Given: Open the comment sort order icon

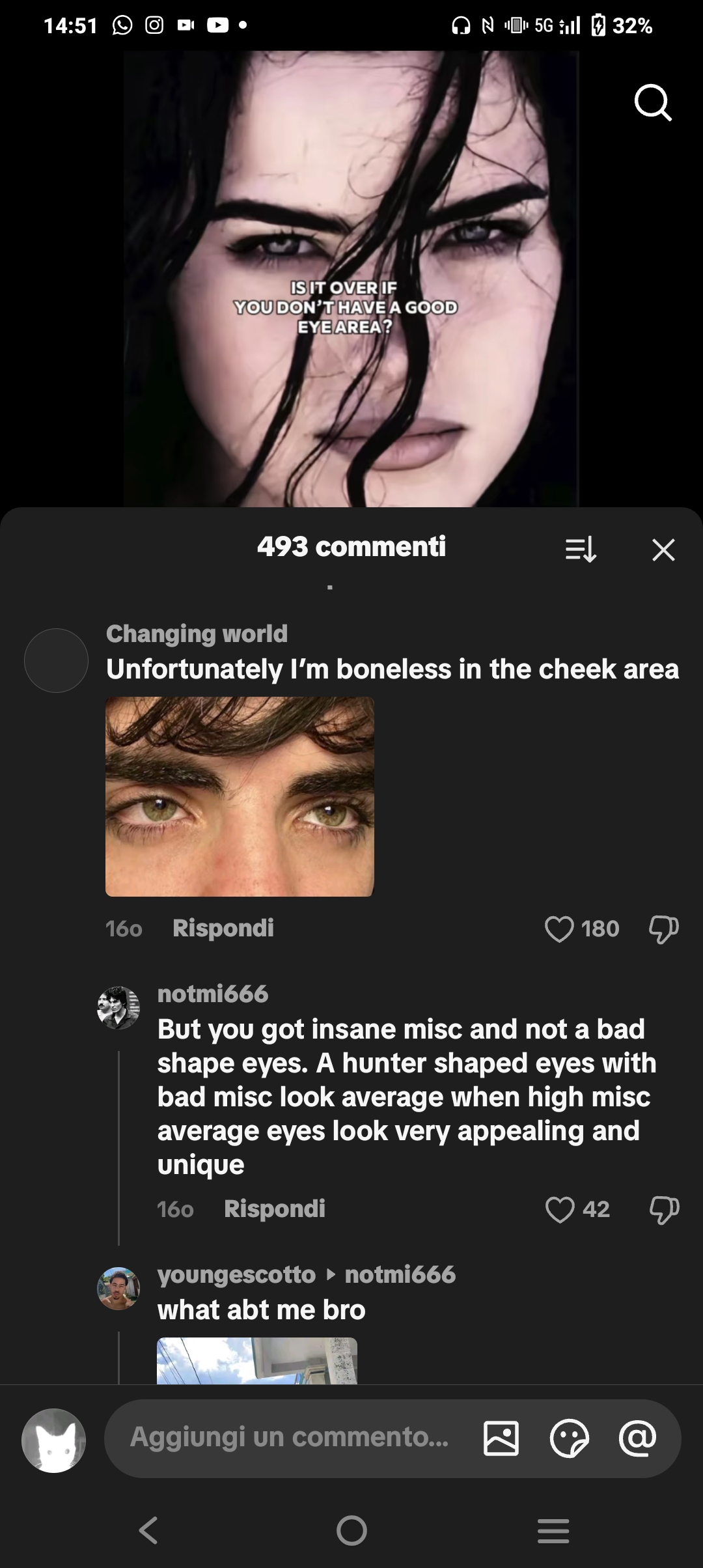Looking at the screenshot, I should tap(581, 550).
